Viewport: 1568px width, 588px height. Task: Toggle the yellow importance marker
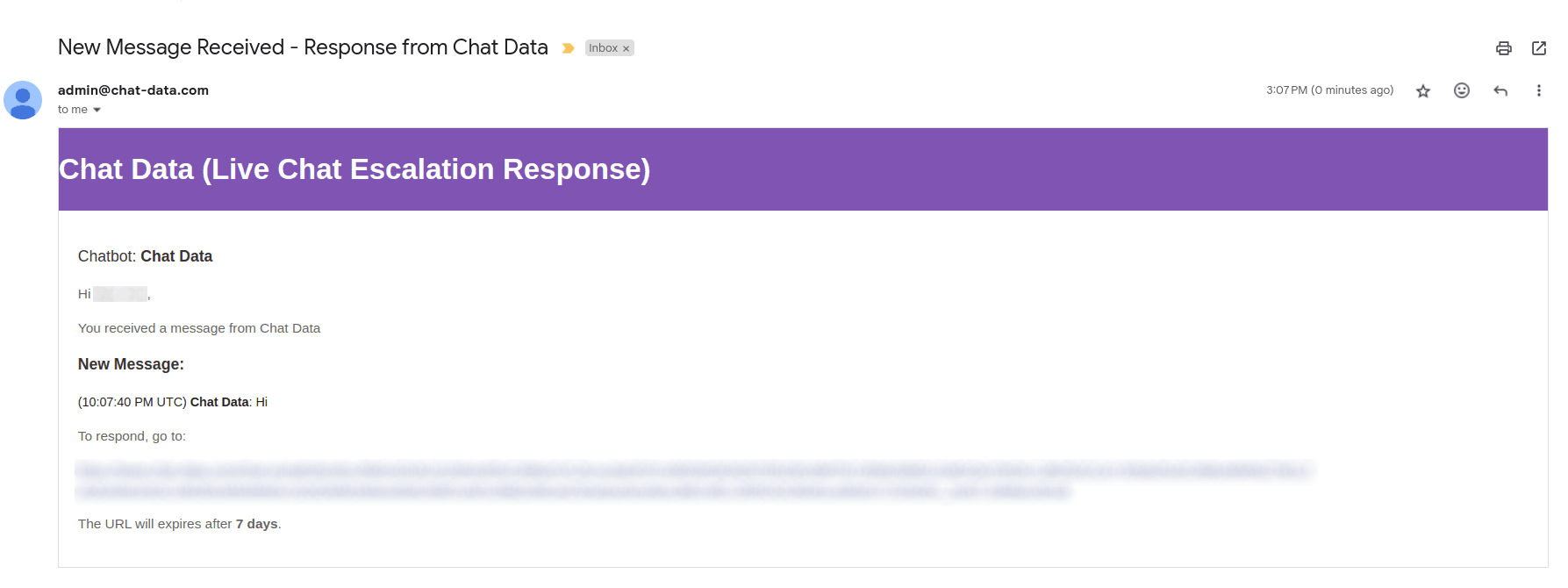pyautogui.click(x=568, y=48)
